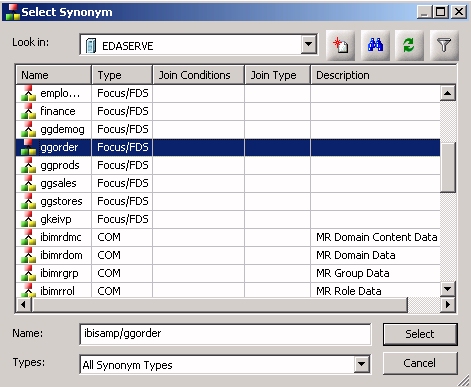471x387 pixels.
Task: Click the Join Type column header
Action: [277, 75]
